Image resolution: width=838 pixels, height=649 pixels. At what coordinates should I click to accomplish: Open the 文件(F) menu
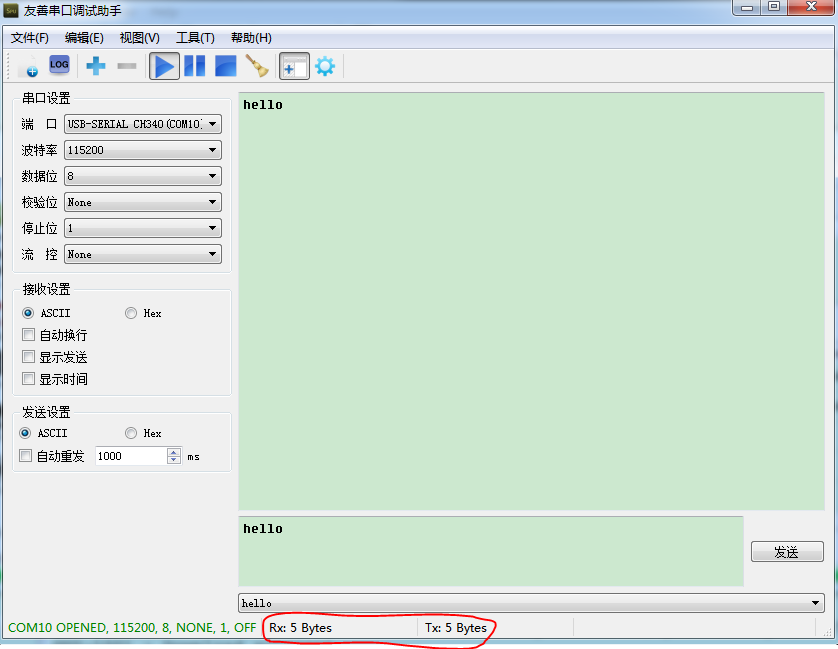[30, 38]
